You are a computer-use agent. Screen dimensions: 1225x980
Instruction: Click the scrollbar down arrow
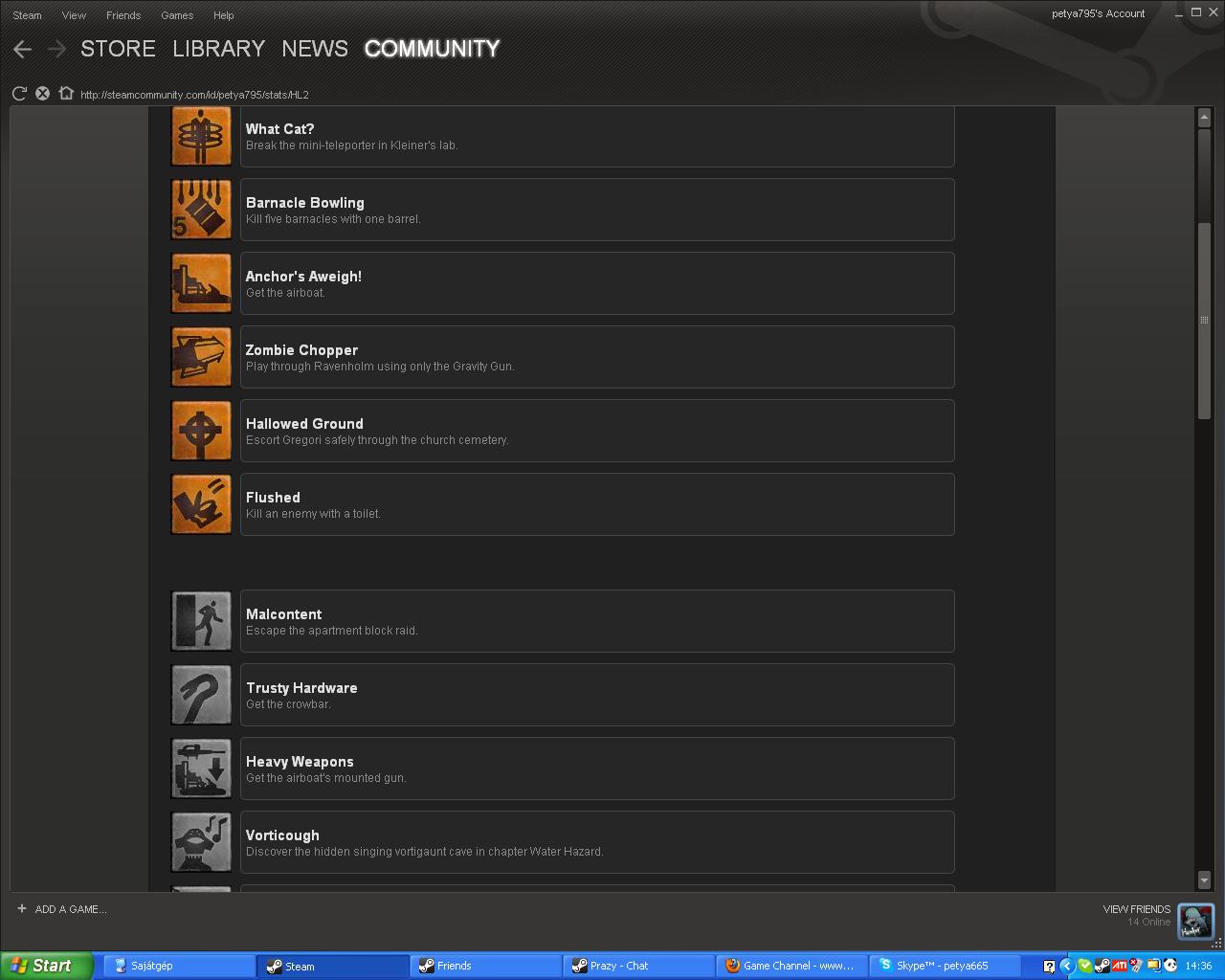pyautogui.click(x=1204, y=880)
